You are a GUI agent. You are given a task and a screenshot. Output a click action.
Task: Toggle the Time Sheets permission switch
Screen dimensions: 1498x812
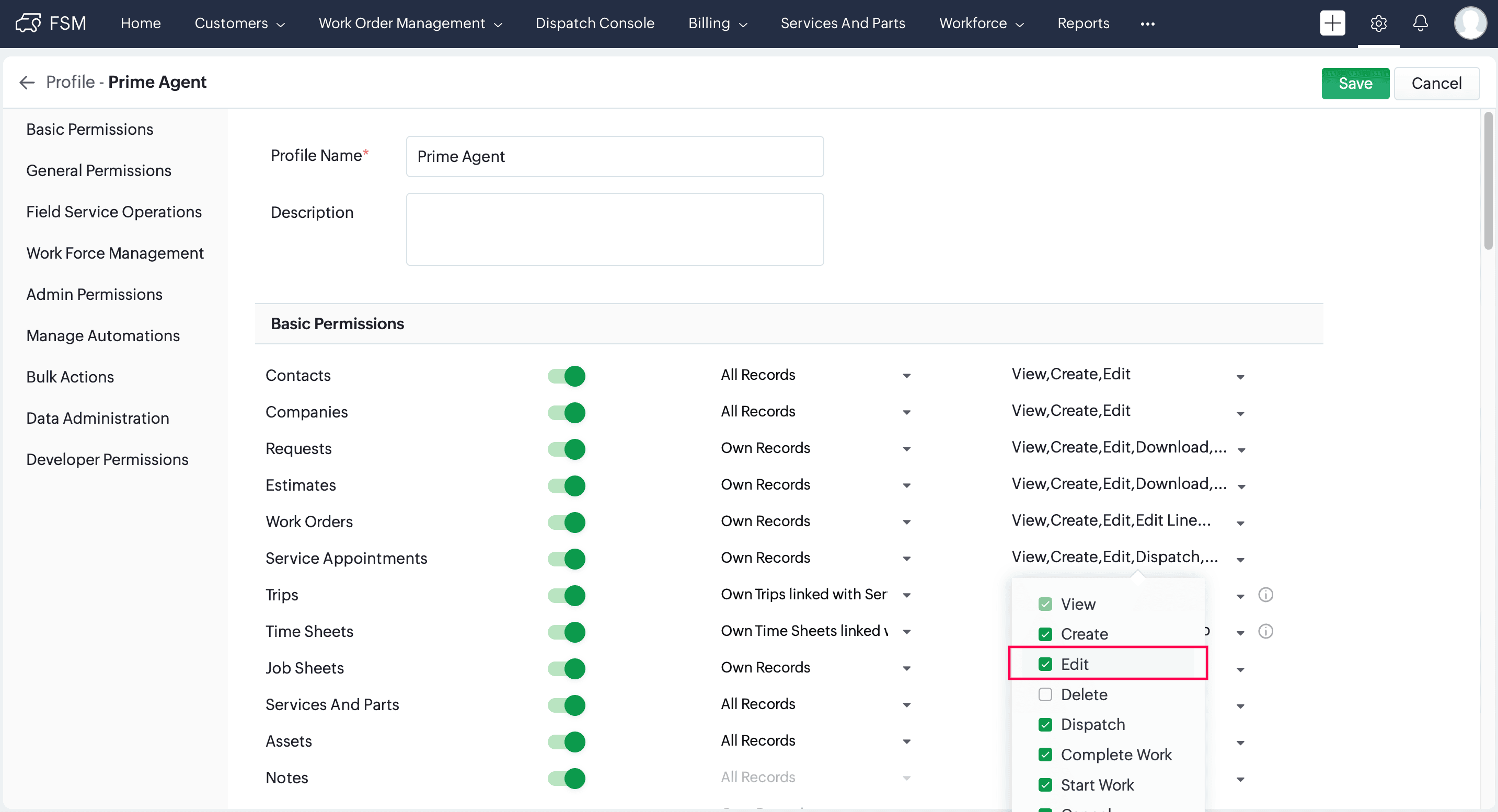(567, 632)
